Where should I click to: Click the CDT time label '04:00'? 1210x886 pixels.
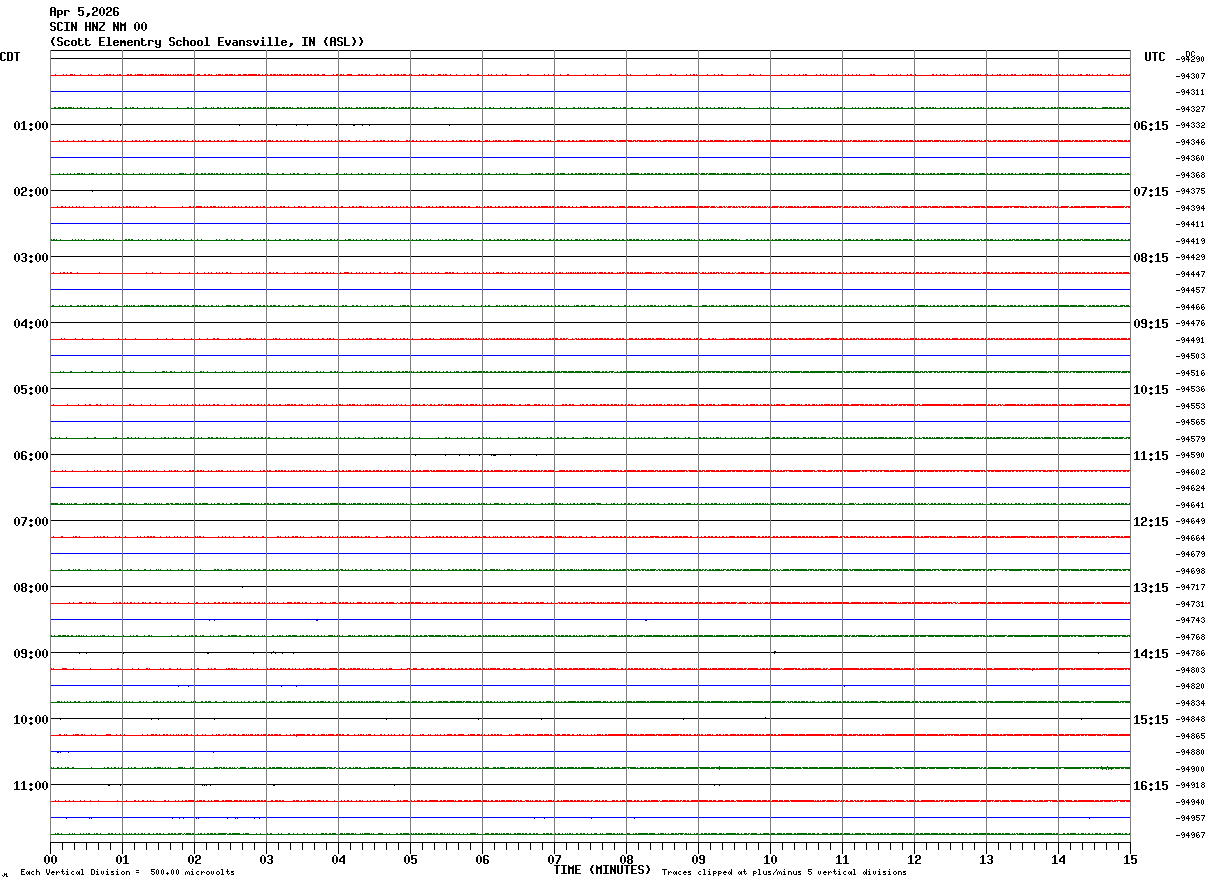point(31,324)
